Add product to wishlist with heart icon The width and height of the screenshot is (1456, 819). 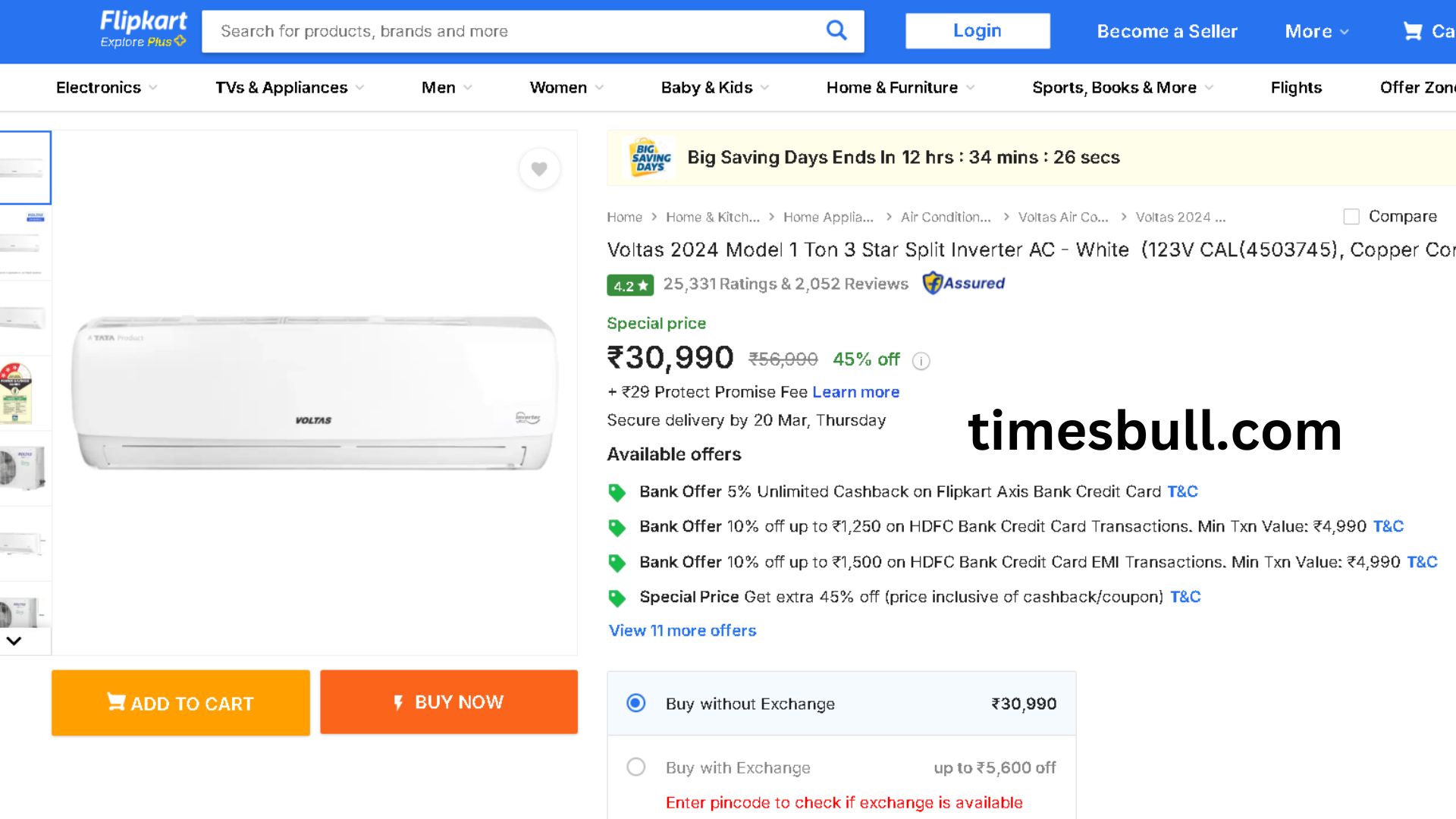pyautogui.click(x=539, y=169)
